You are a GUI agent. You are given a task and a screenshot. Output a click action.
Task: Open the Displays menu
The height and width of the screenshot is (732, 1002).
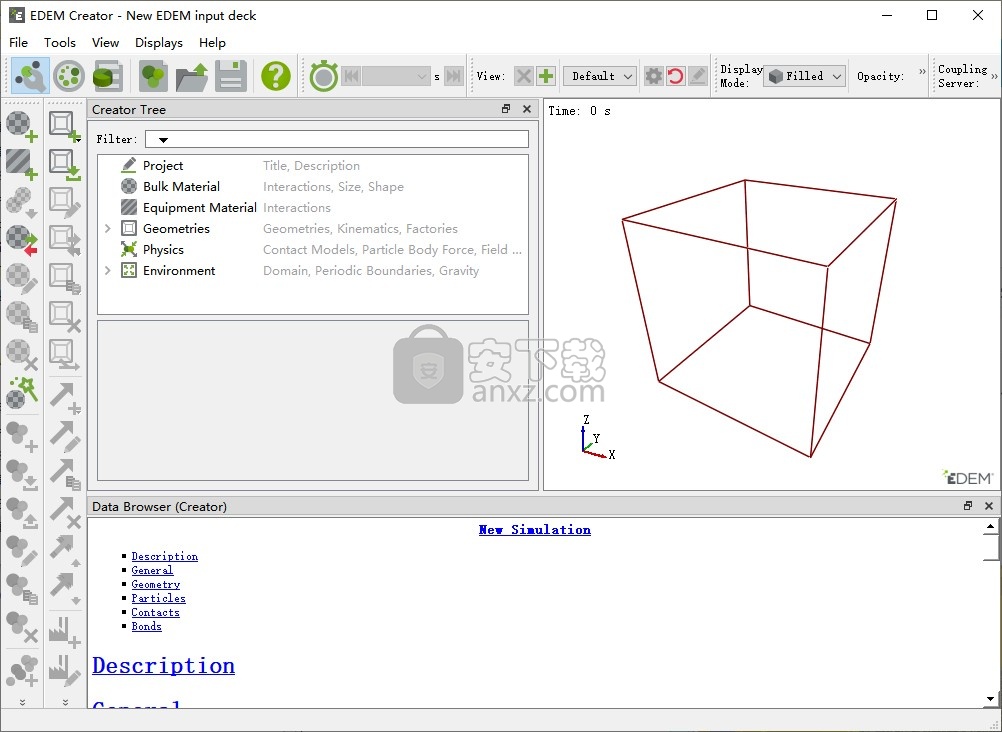point(159,42)
